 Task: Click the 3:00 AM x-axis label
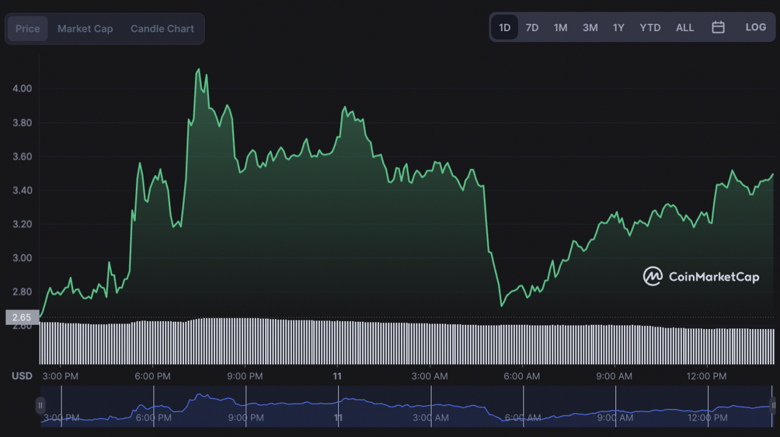[429, 376]
